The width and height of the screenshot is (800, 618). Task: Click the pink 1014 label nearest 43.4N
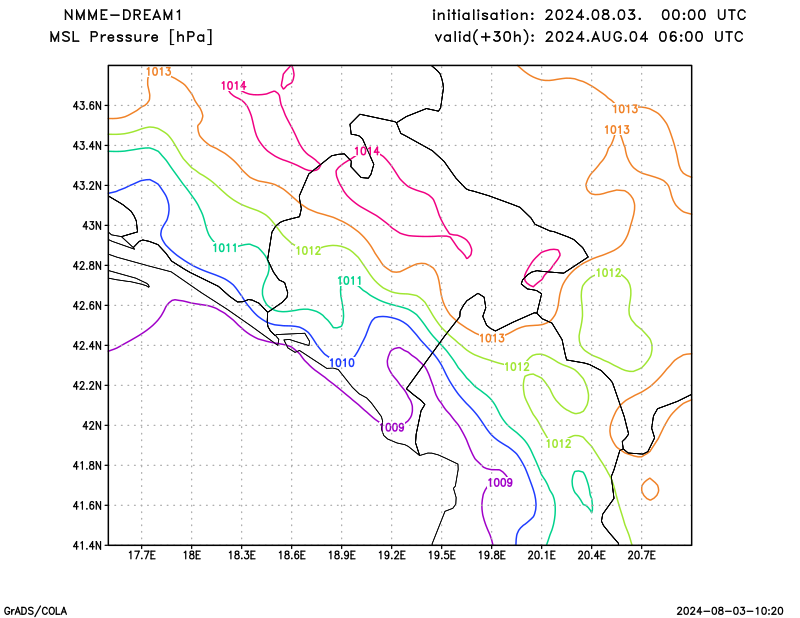[x=367, y=151]
